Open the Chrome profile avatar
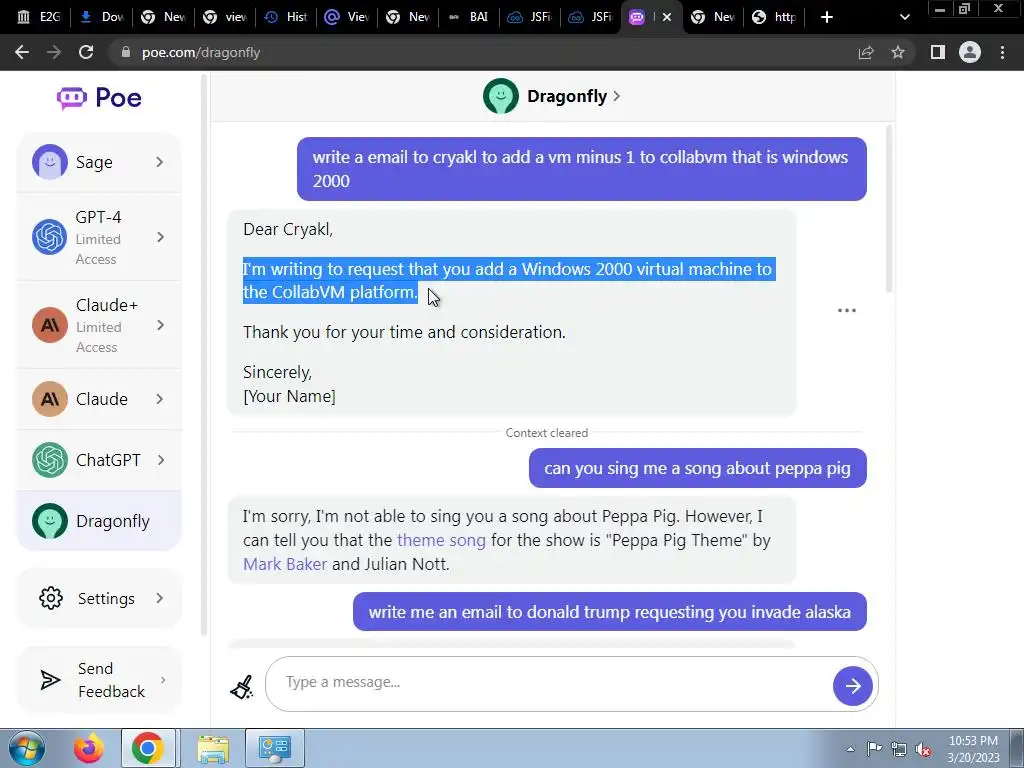 pyautogui.click(x=970, y=52)
